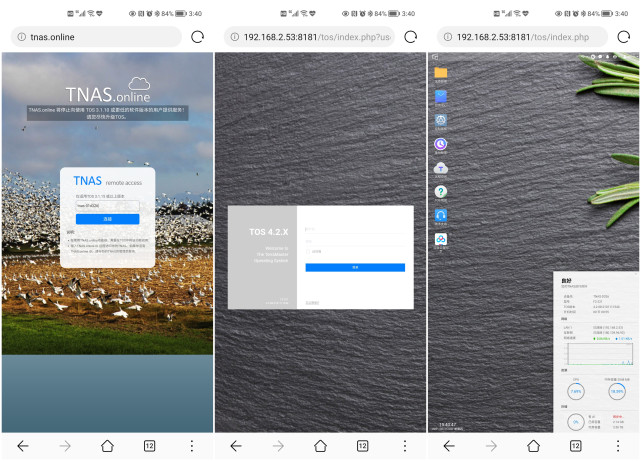Open three-dot browser menu in left screen
The image size is (641, 461).
[192, 446]
